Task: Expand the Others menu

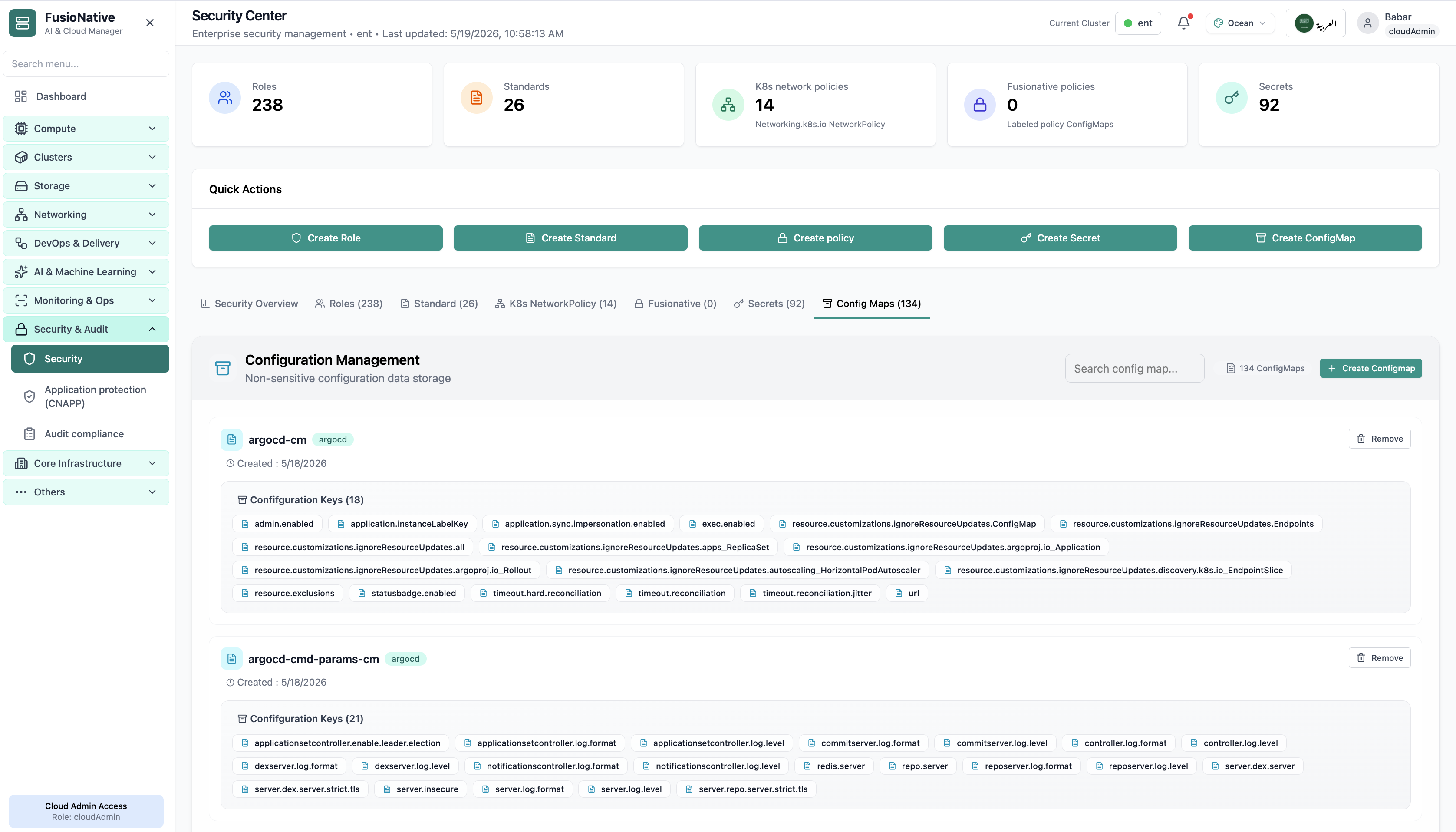Action: pos(86,492)
